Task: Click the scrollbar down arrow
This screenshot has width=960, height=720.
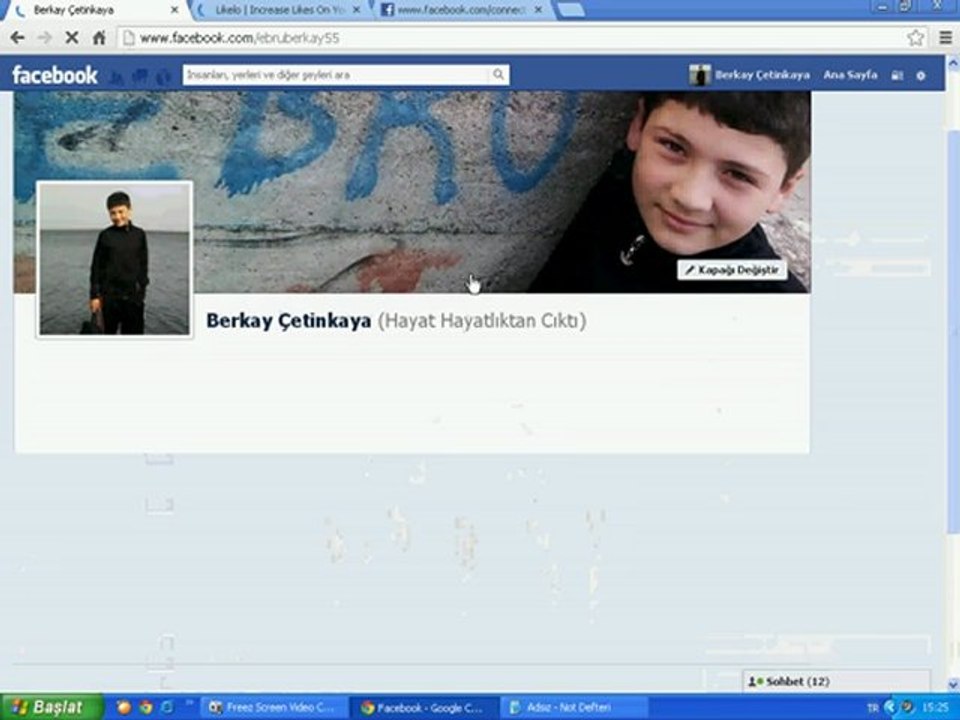Action: pyautogui.click(x=953, y=684)
